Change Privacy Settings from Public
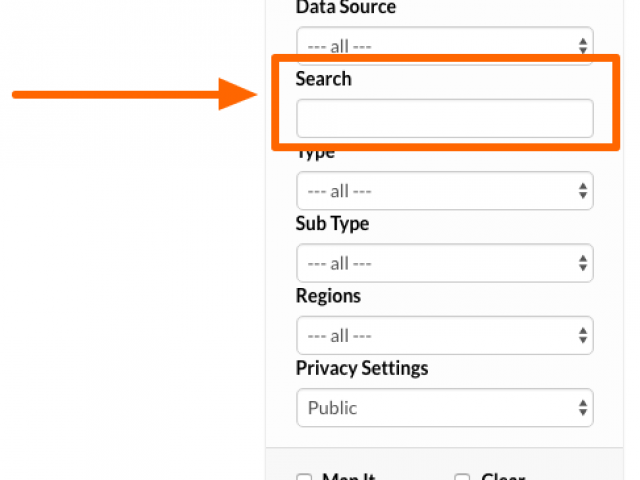 (445, 407)
